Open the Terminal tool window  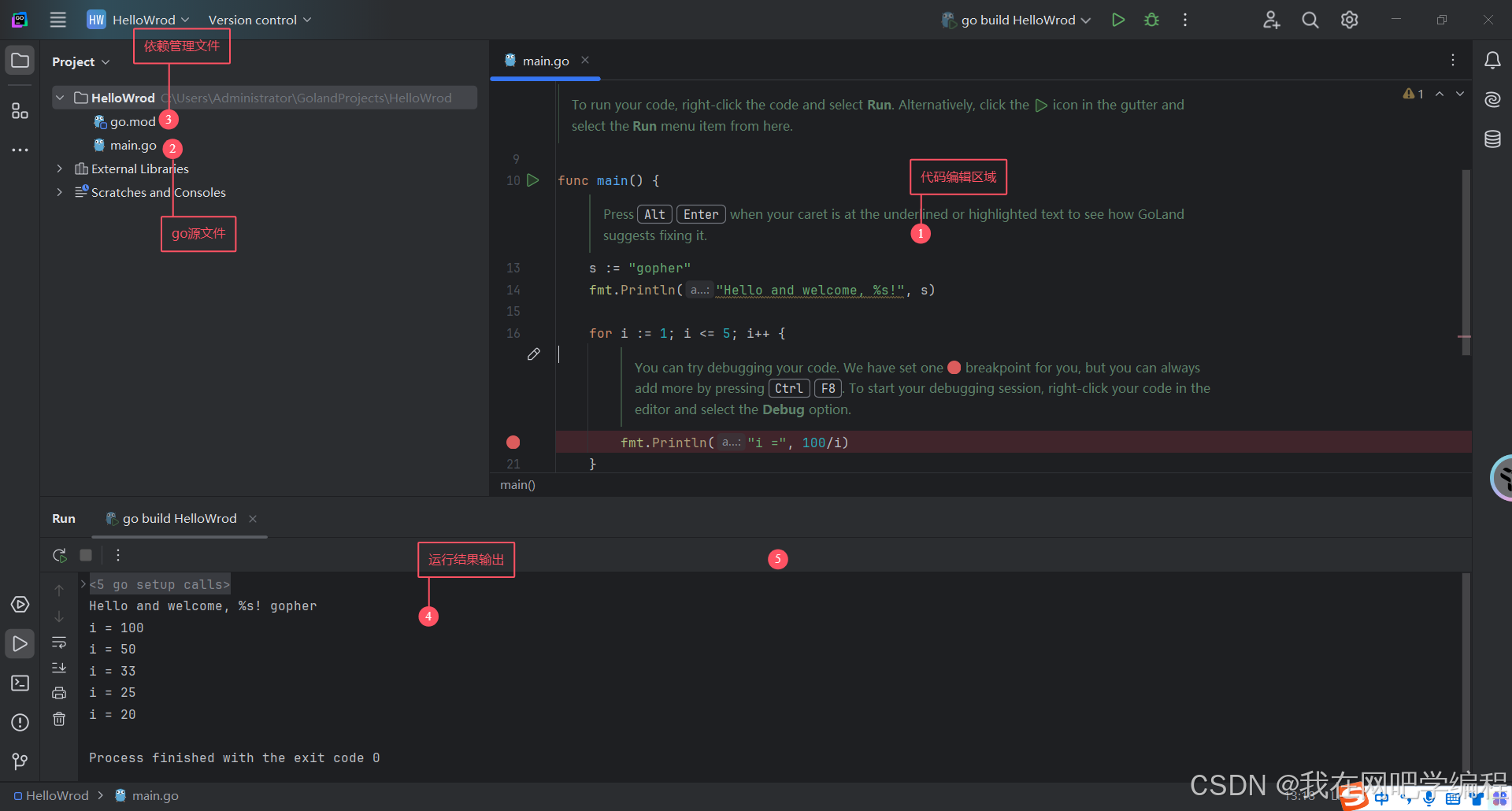point(20,683)
